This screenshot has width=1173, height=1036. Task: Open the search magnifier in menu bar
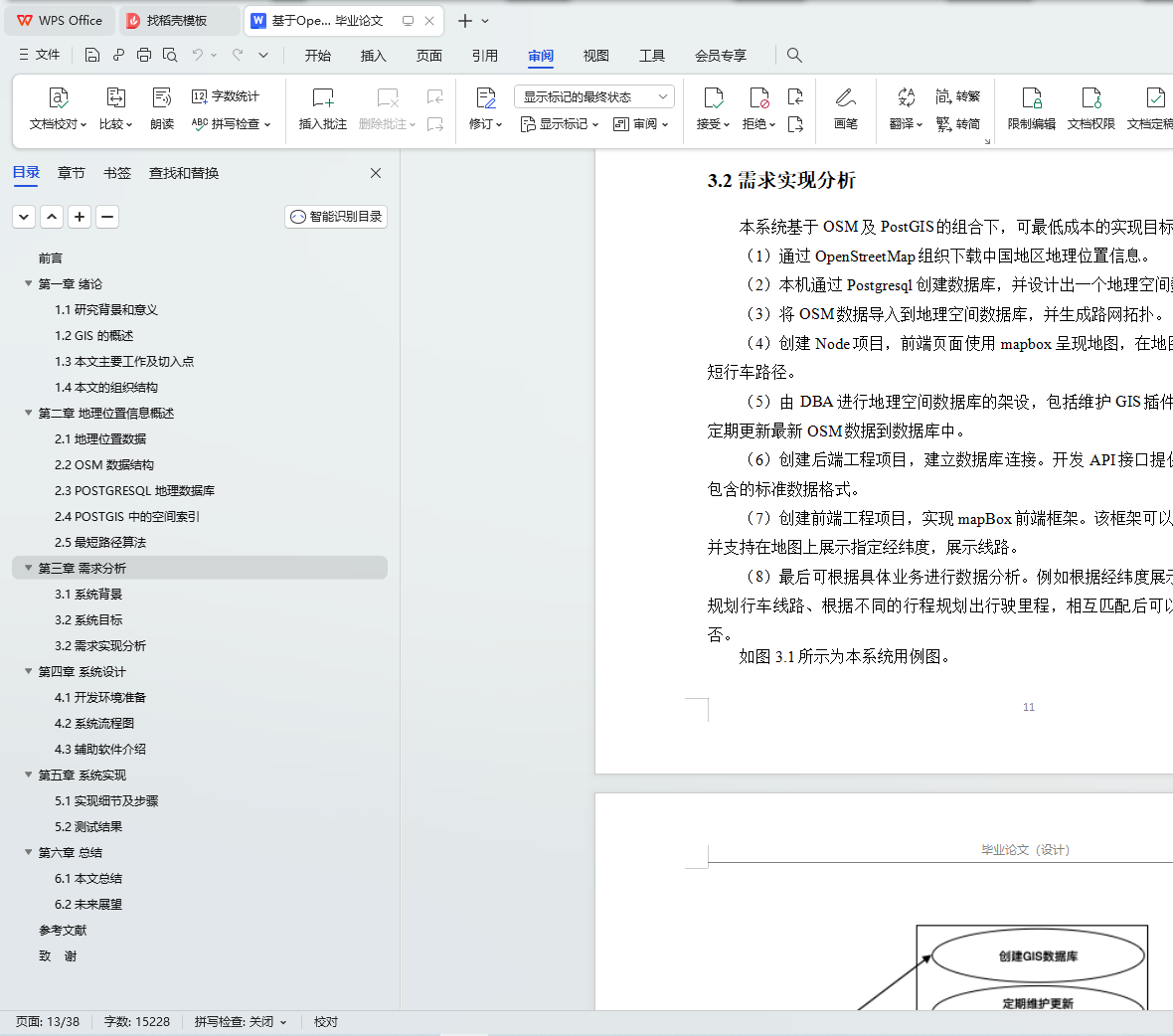(x=794, y=55)
